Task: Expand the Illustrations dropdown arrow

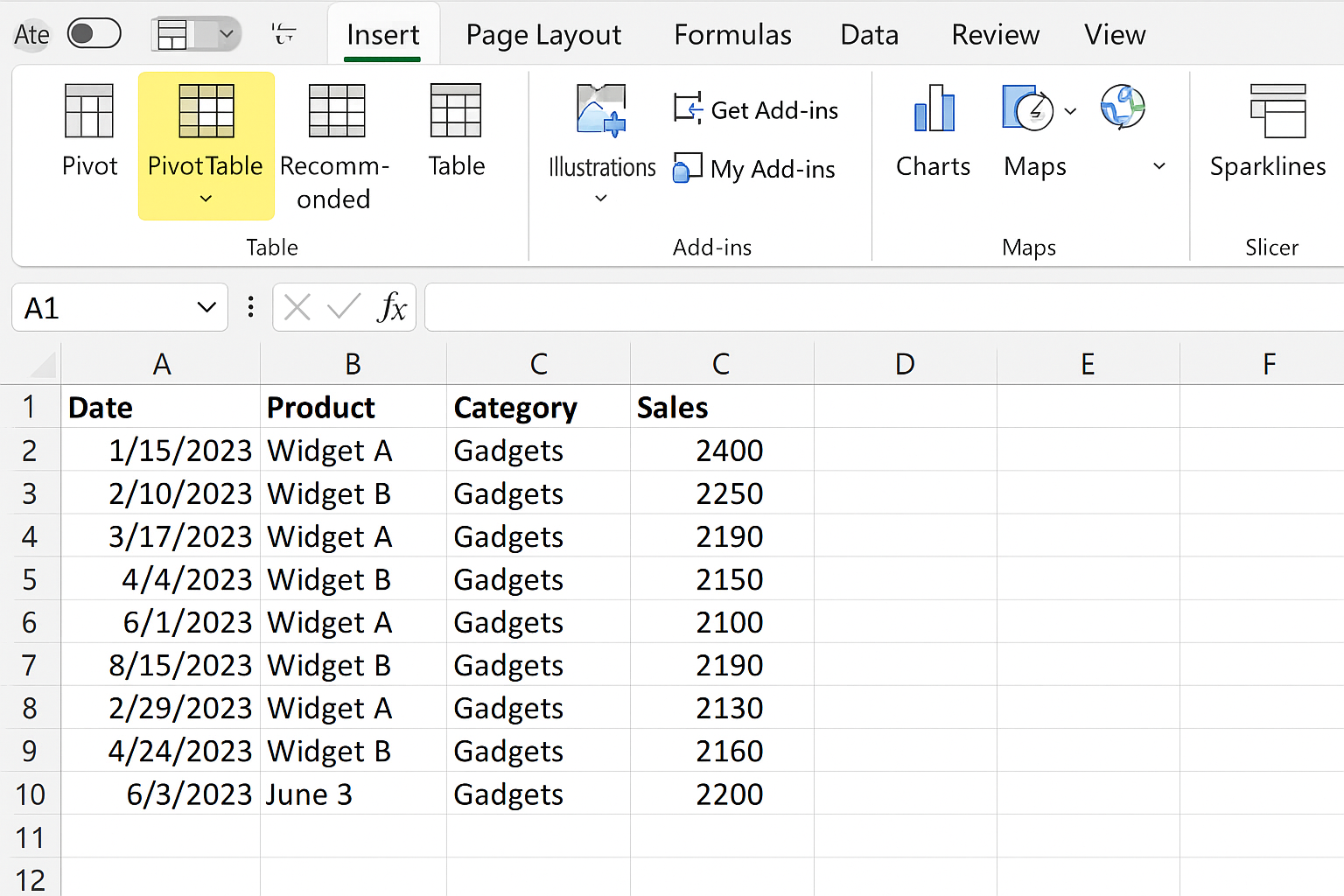Action: 601,199
